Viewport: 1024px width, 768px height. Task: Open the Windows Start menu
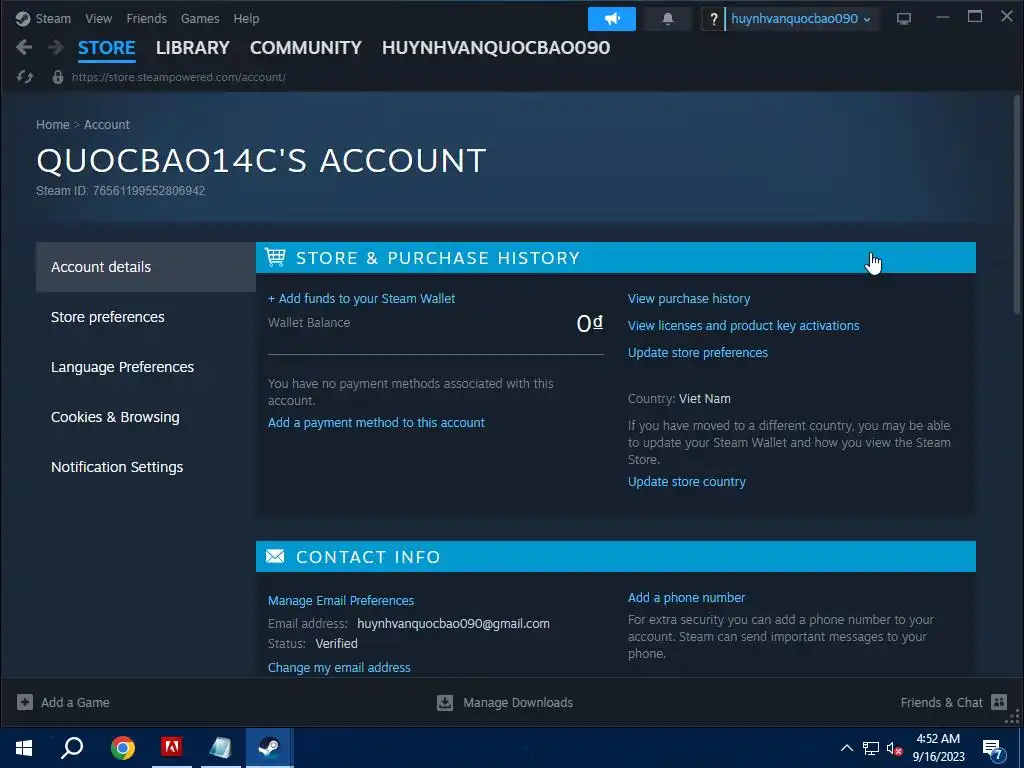click(24, 748)
